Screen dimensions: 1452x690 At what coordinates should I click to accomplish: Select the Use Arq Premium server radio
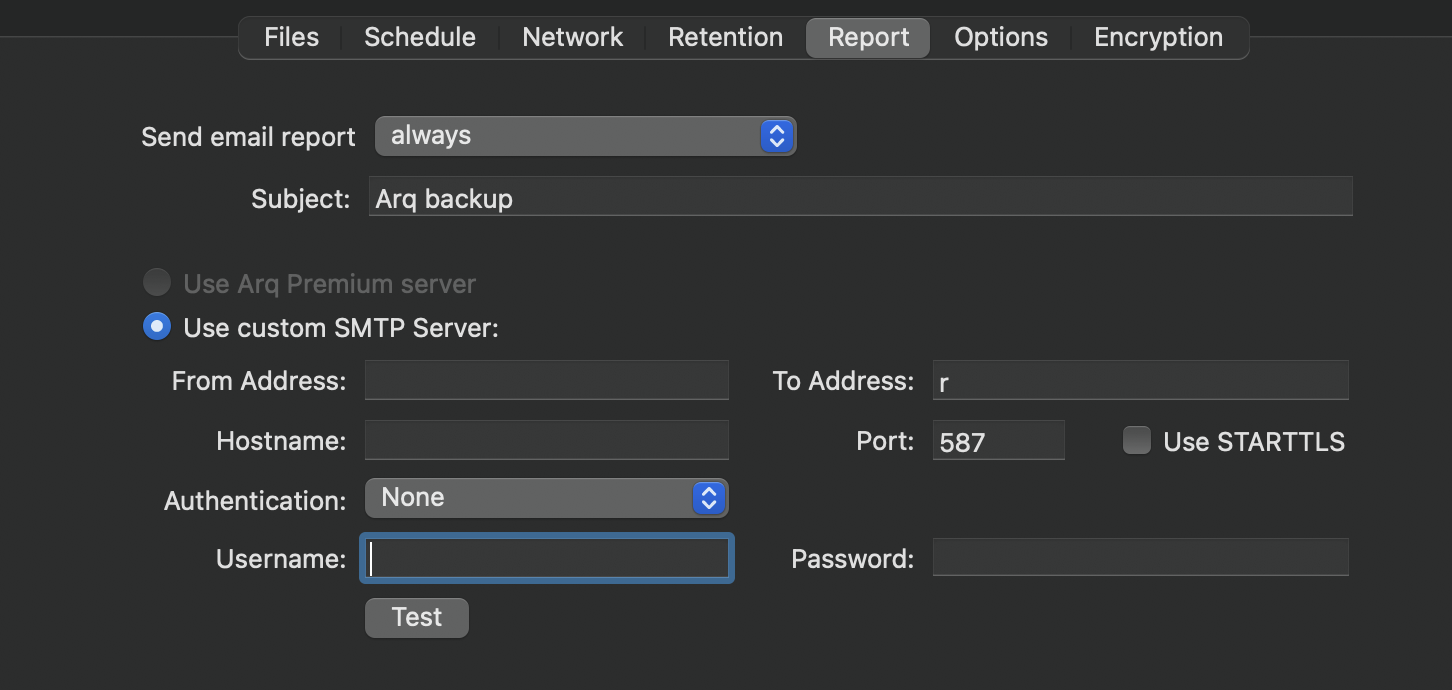click(157, 283)
